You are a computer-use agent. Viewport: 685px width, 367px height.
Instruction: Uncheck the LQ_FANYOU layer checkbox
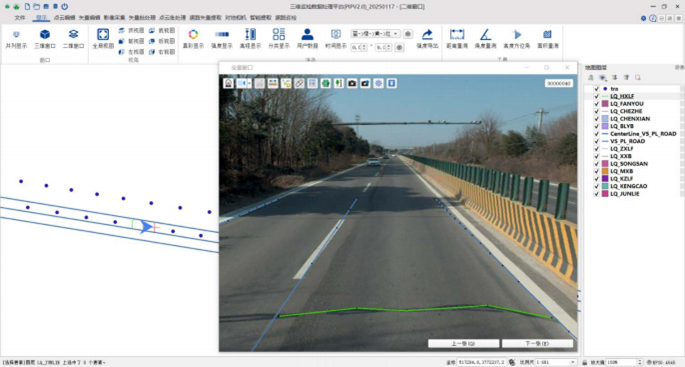coord(596,104)
